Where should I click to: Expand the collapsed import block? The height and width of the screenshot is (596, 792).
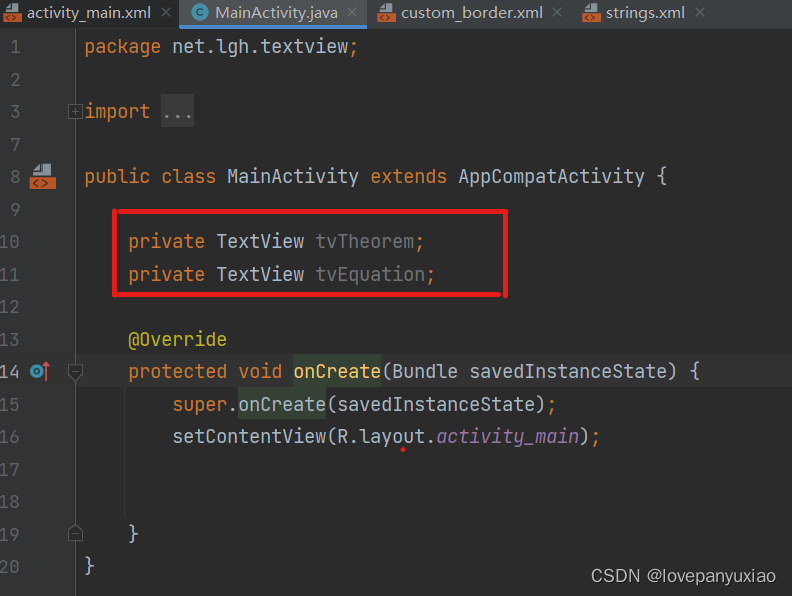point(75,112)
